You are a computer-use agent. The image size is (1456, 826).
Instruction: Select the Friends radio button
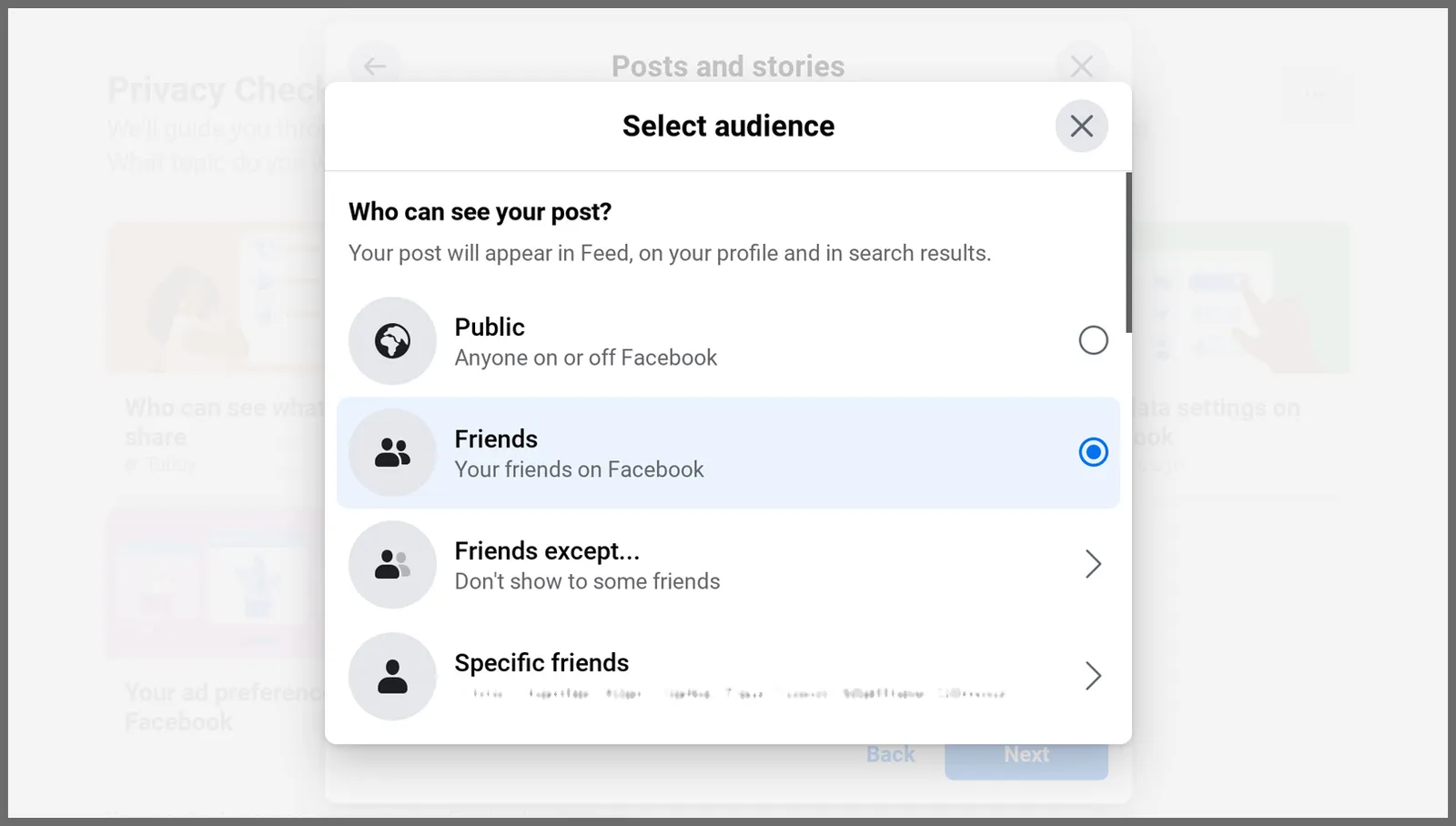point(1093,452)
